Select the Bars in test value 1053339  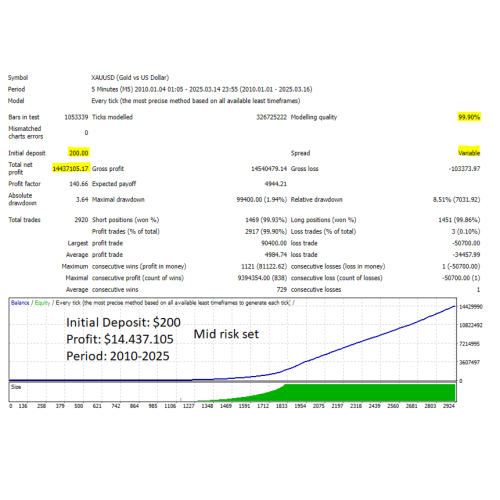[76, 117]
